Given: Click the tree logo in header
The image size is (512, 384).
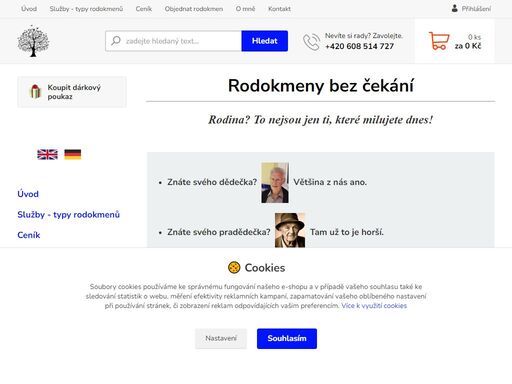Looking at the screenshot, I should [33, 41].
